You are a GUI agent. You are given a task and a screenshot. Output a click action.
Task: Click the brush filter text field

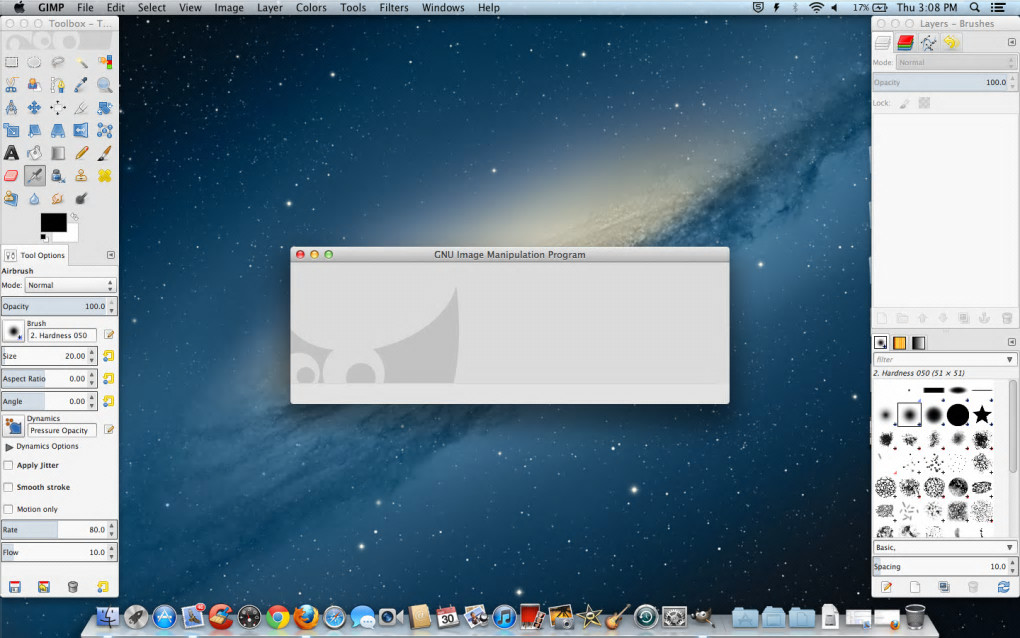pyautogui.click(x=937, y=359)
